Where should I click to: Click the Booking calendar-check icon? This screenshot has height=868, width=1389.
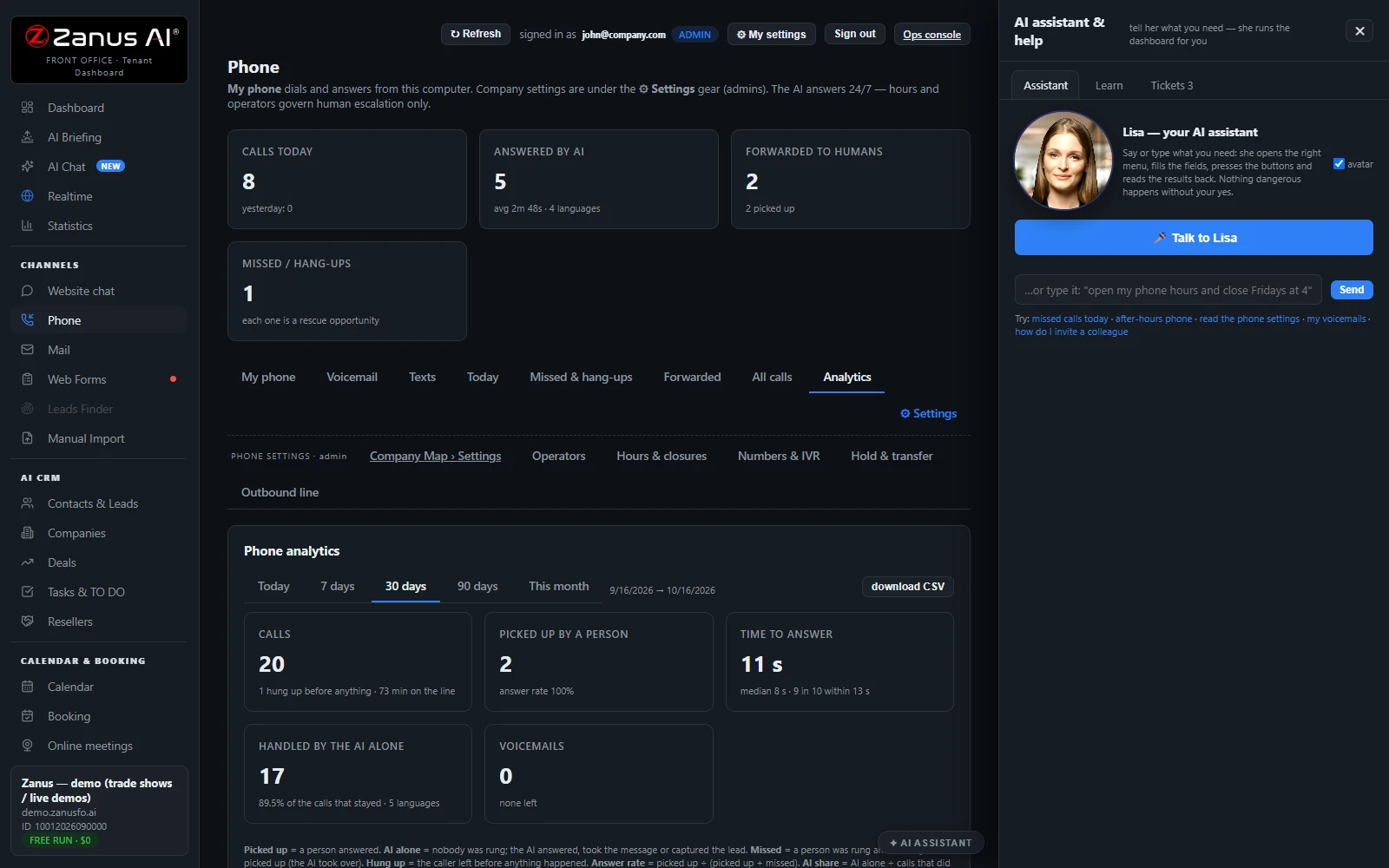click(x=27, y=716)
